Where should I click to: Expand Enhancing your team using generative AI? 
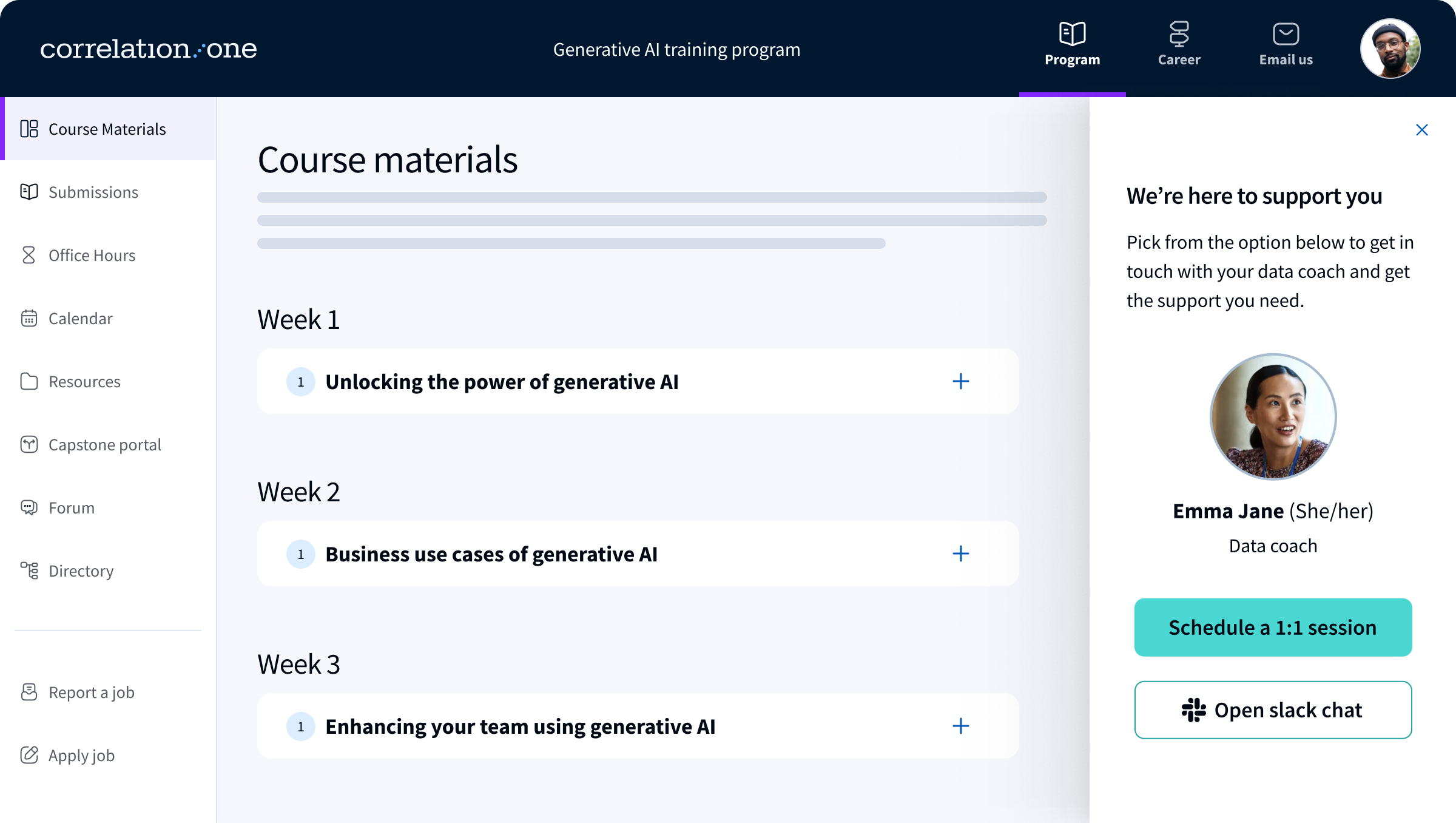[961, 726]
